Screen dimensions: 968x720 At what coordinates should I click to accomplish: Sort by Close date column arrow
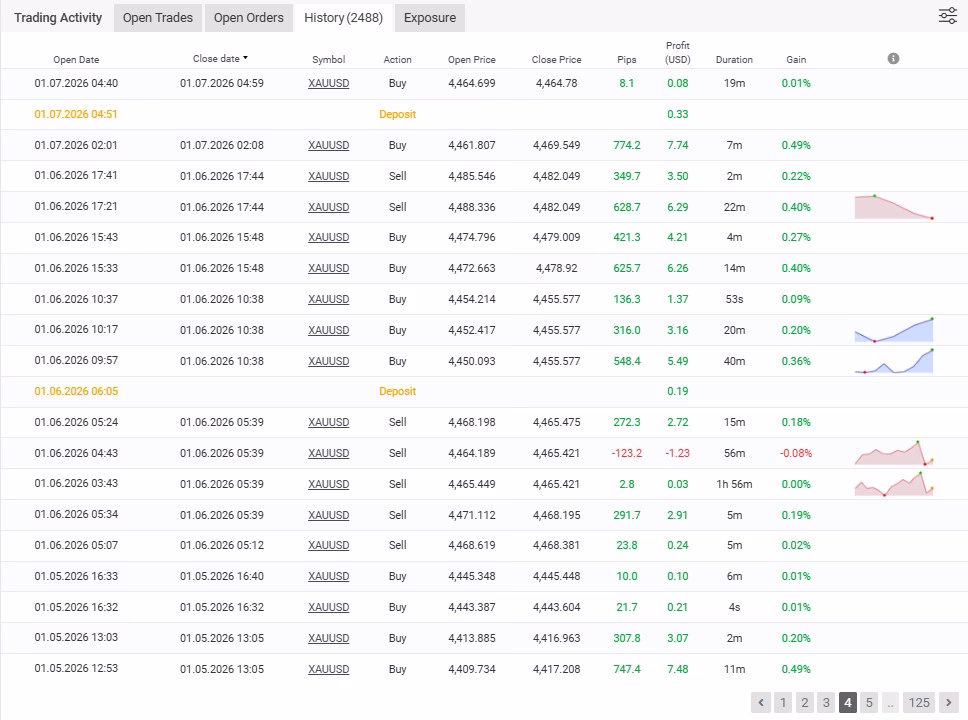[246, 59]
